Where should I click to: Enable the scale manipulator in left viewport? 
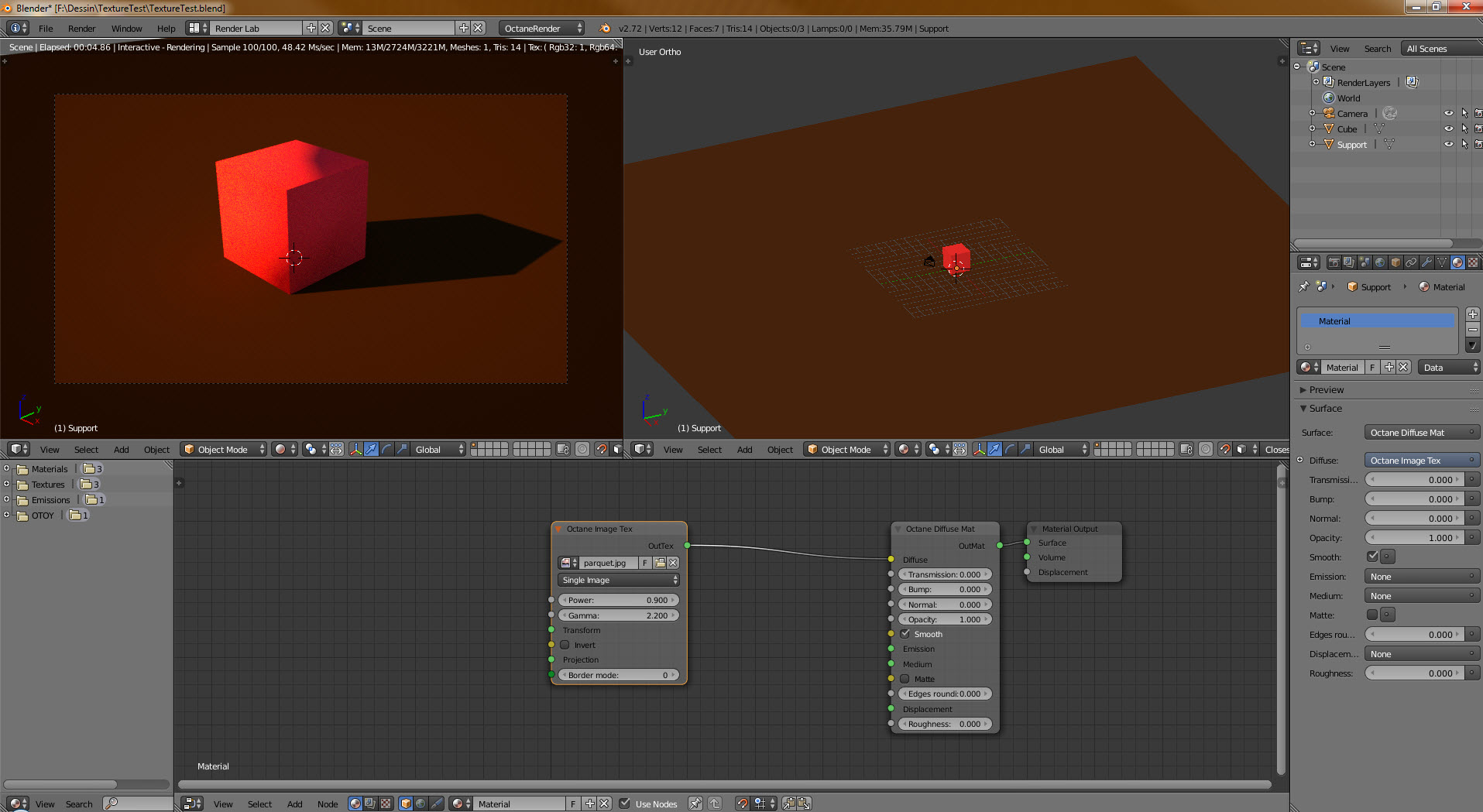[x=402, y=449]
